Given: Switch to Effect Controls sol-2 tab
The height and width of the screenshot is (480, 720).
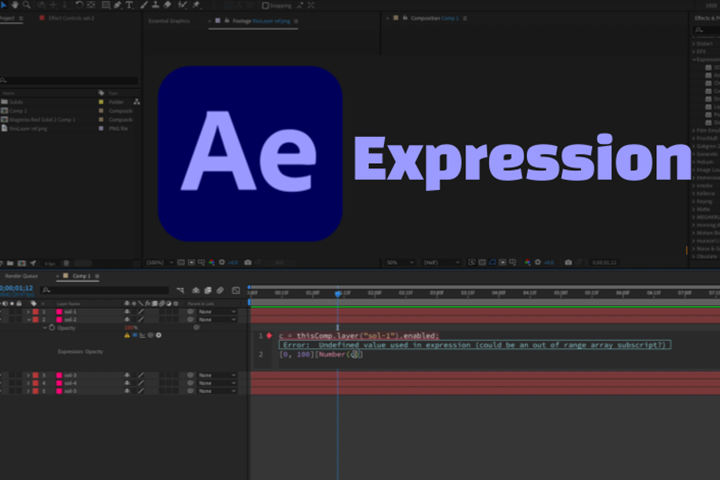Looking at the screenshot, I should coord(71,18).
